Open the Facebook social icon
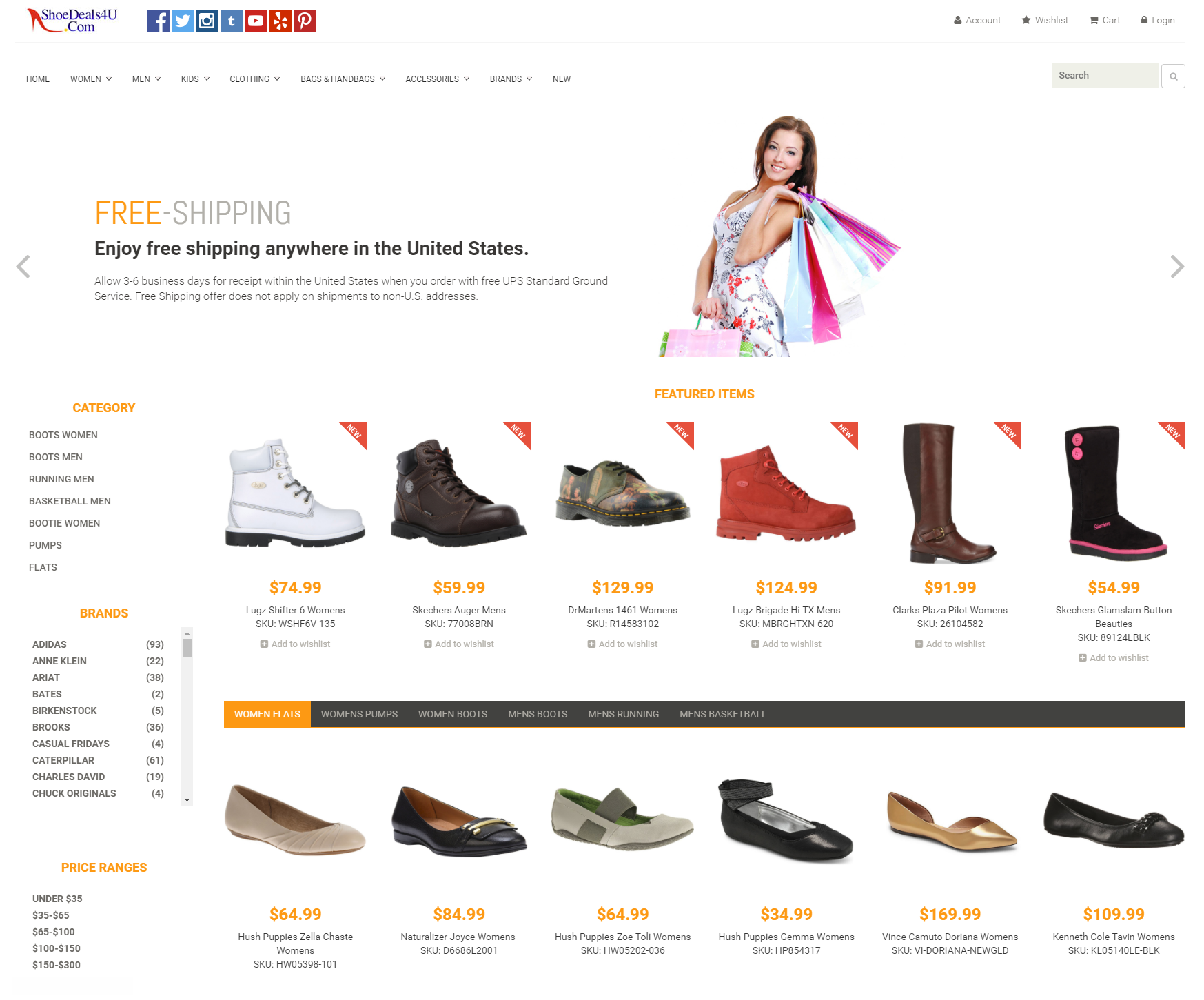The image size is (1204, 1000). (x=158, y=21)
